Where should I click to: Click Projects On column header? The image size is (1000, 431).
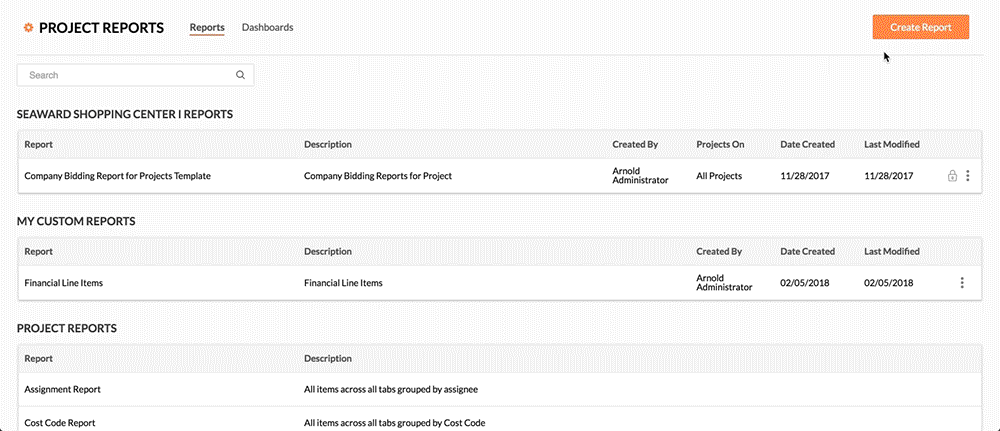(720, 145)
